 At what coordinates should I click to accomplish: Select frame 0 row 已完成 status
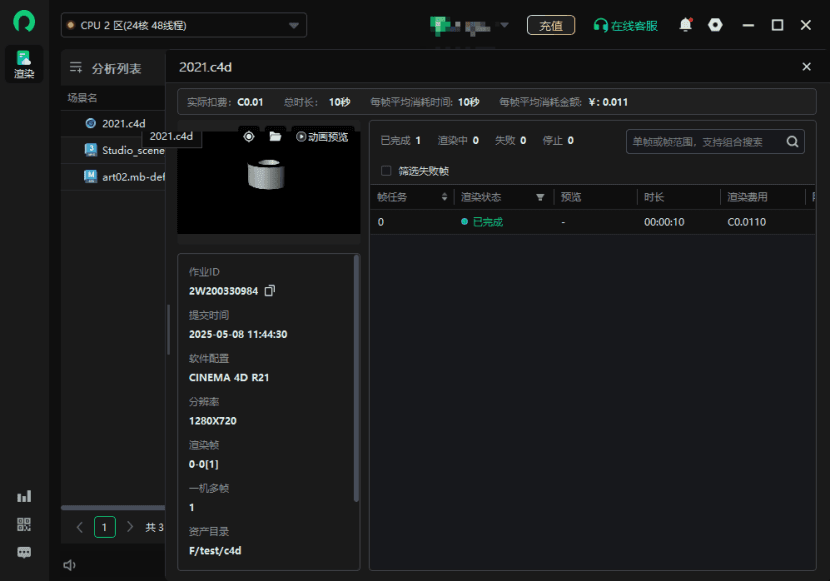pos(482,222)
